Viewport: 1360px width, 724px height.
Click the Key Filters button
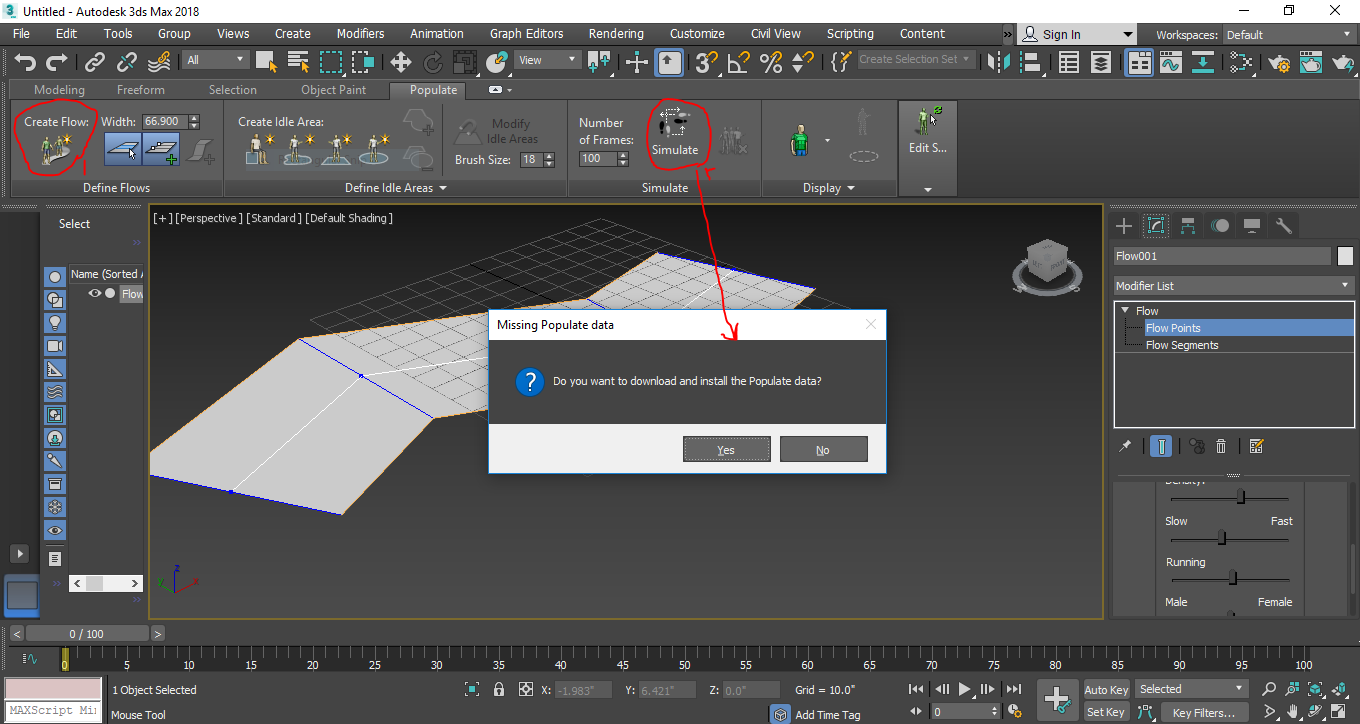1204,713
